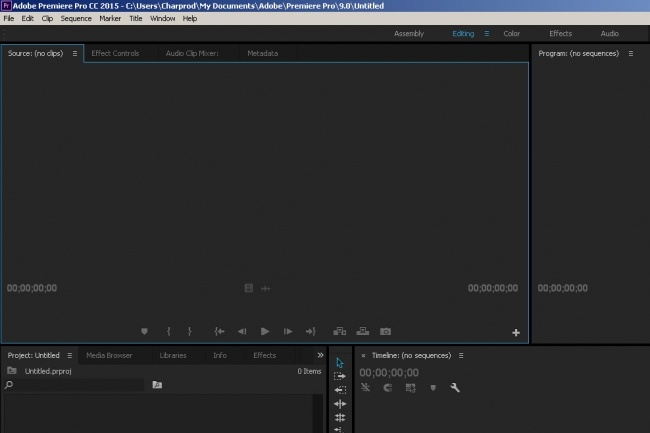Click Program monitor timecode
The width and height of the screenshot is (650, 433).
[563, 288]
